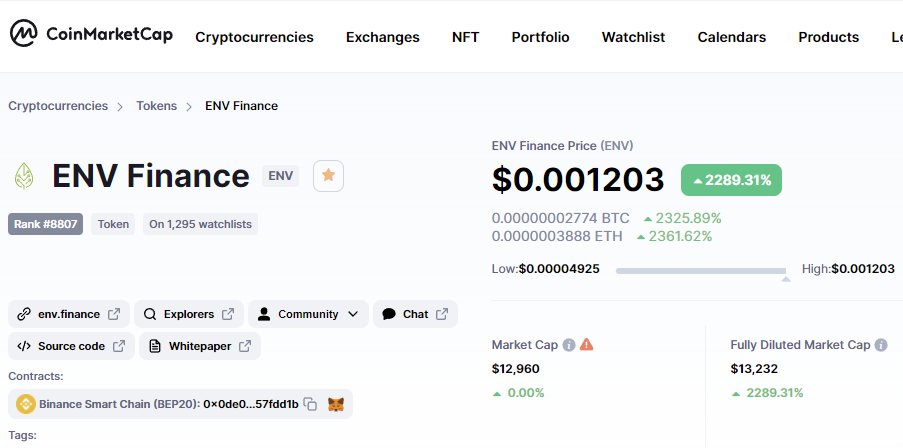
Task: Click the Source code brackets icon
Action: click(24, 346)
